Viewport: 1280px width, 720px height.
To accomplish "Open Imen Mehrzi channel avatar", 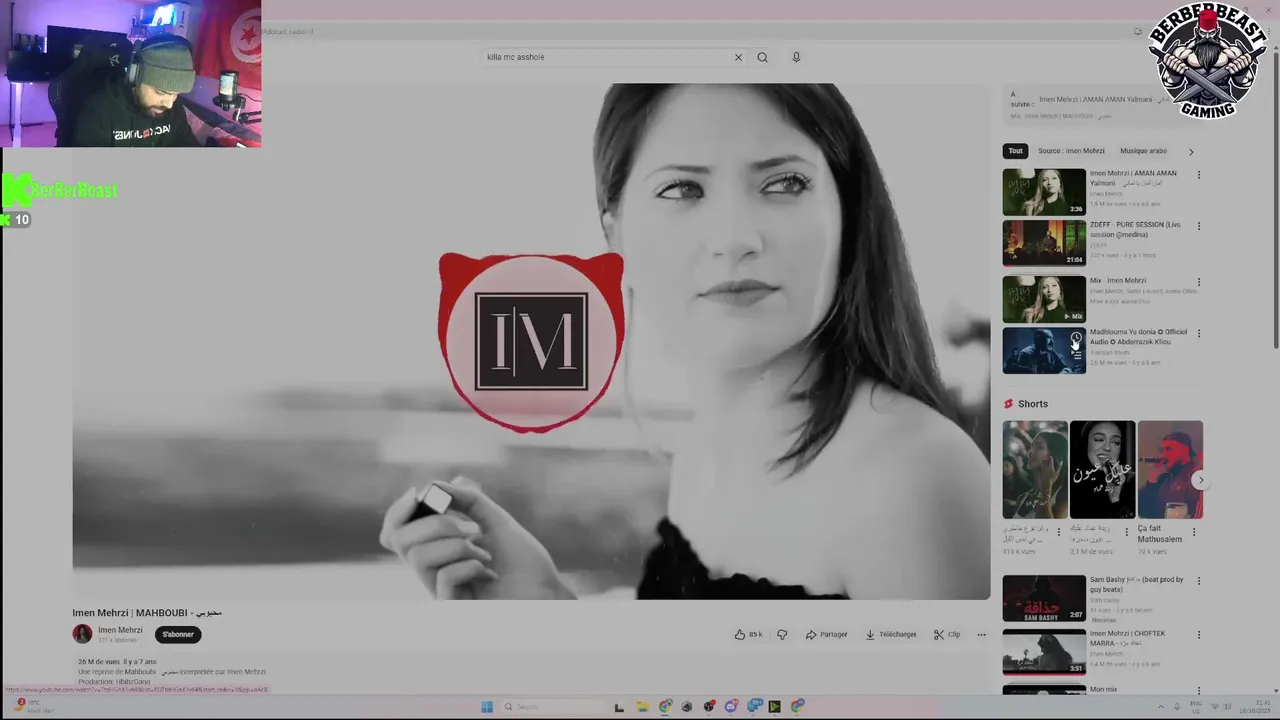I will click(x=82, y=634).
